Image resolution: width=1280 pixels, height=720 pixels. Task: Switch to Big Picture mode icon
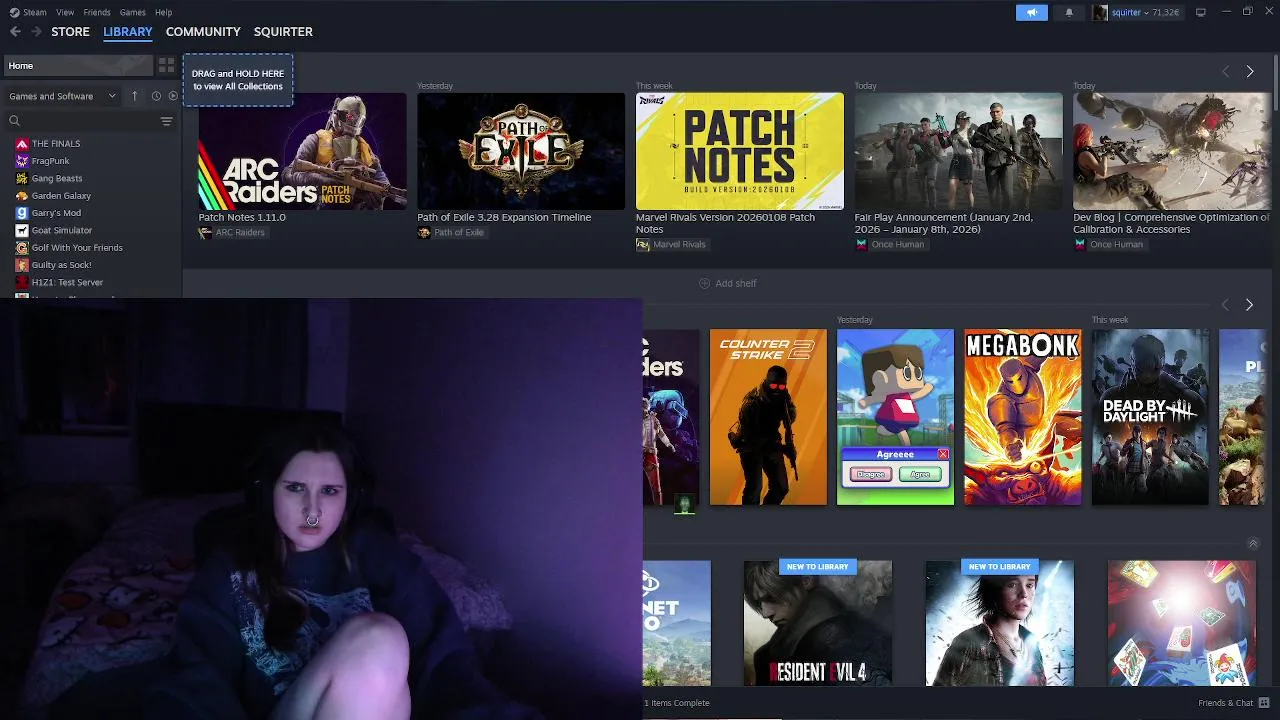pos(1201,12)
